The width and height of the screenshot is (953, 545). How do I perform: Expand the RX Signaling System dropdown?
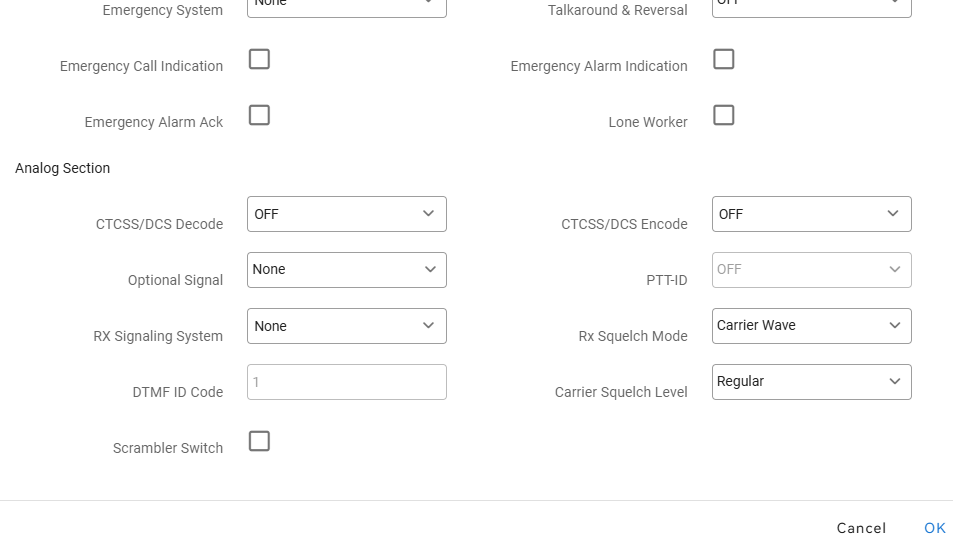pyautogui.click(x=346, y=326)
